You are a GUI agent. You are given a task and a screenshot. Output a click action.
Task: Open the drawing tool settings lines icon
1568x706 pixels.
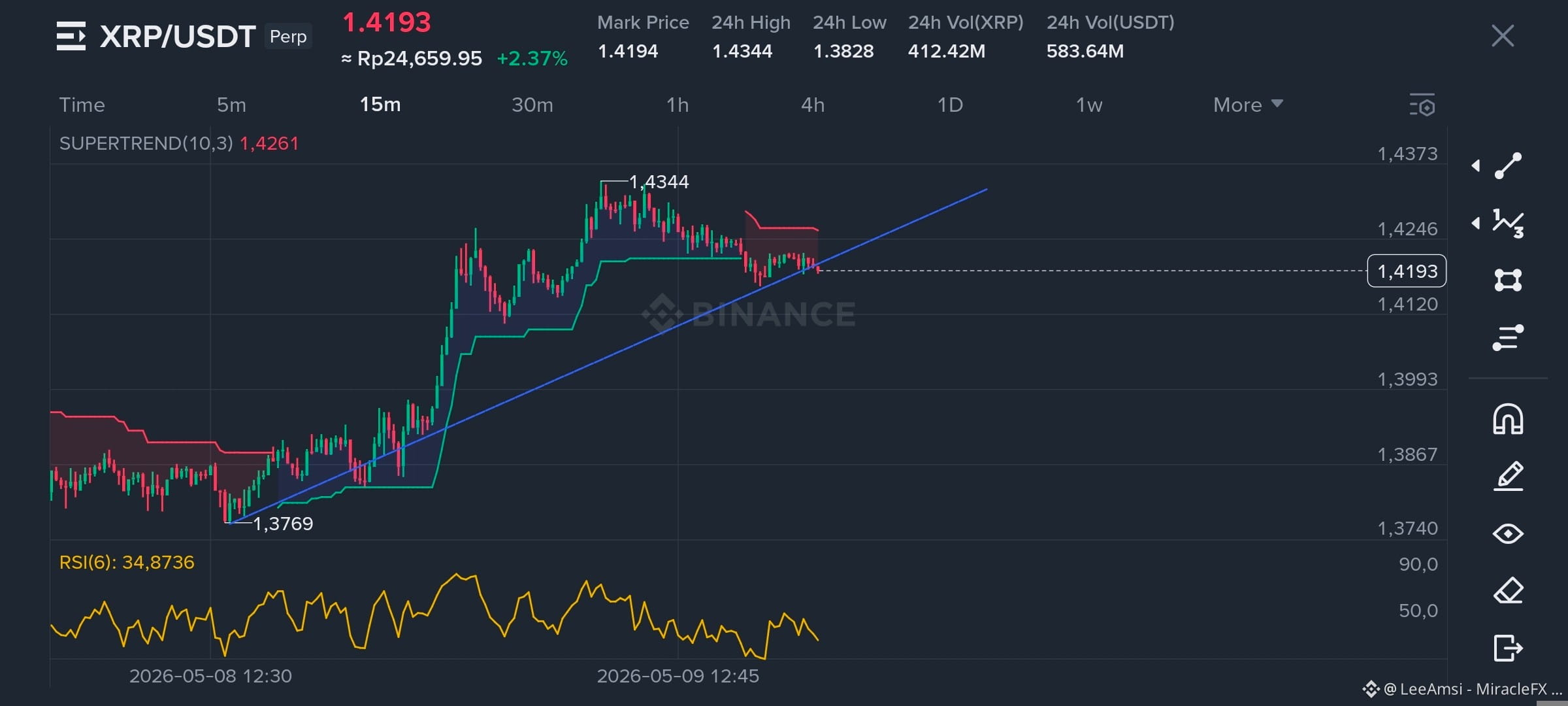(x=1508, y=337)
